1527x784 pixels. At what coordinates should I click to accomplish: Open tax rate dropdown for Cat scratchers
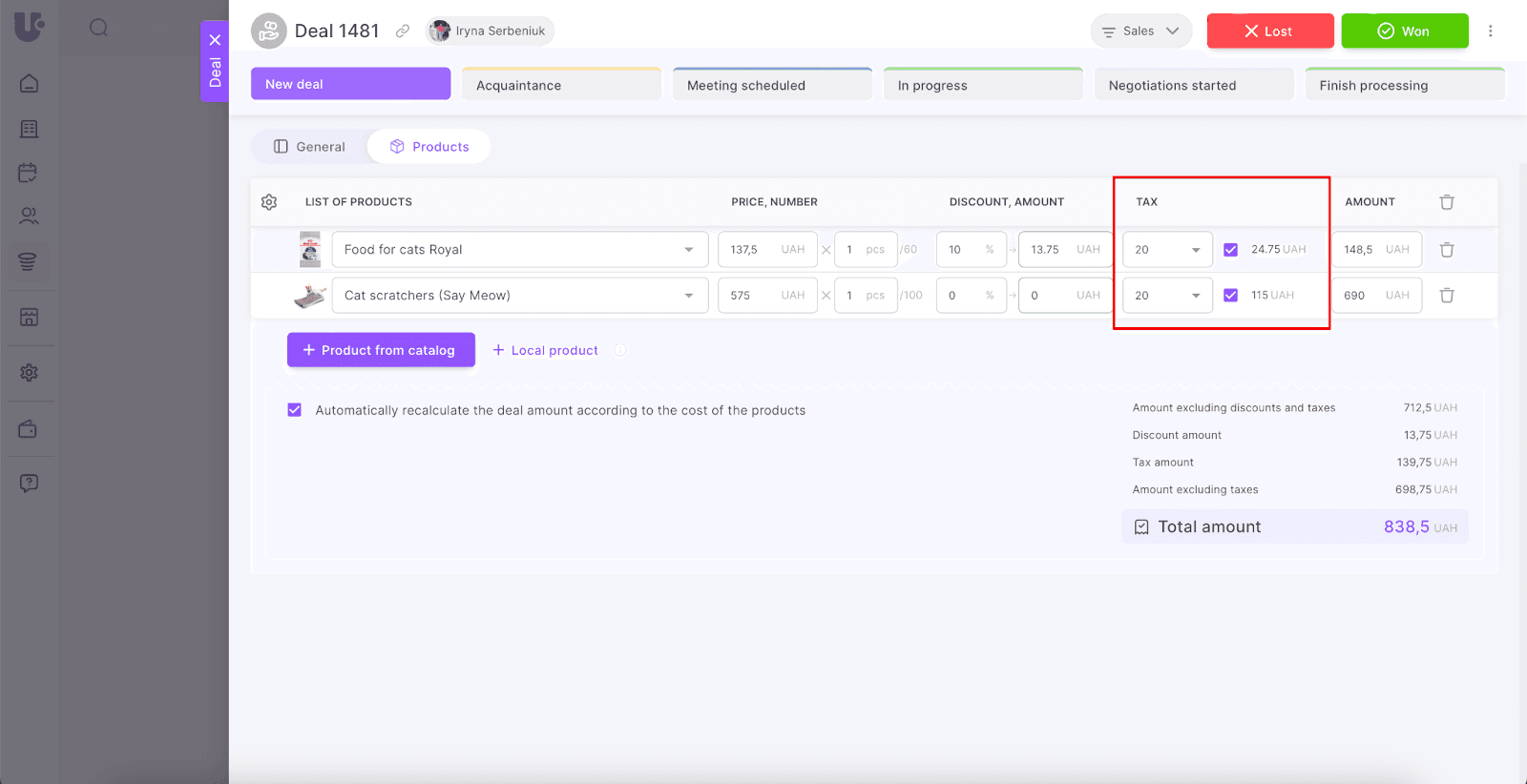(x=1195, y=296)
